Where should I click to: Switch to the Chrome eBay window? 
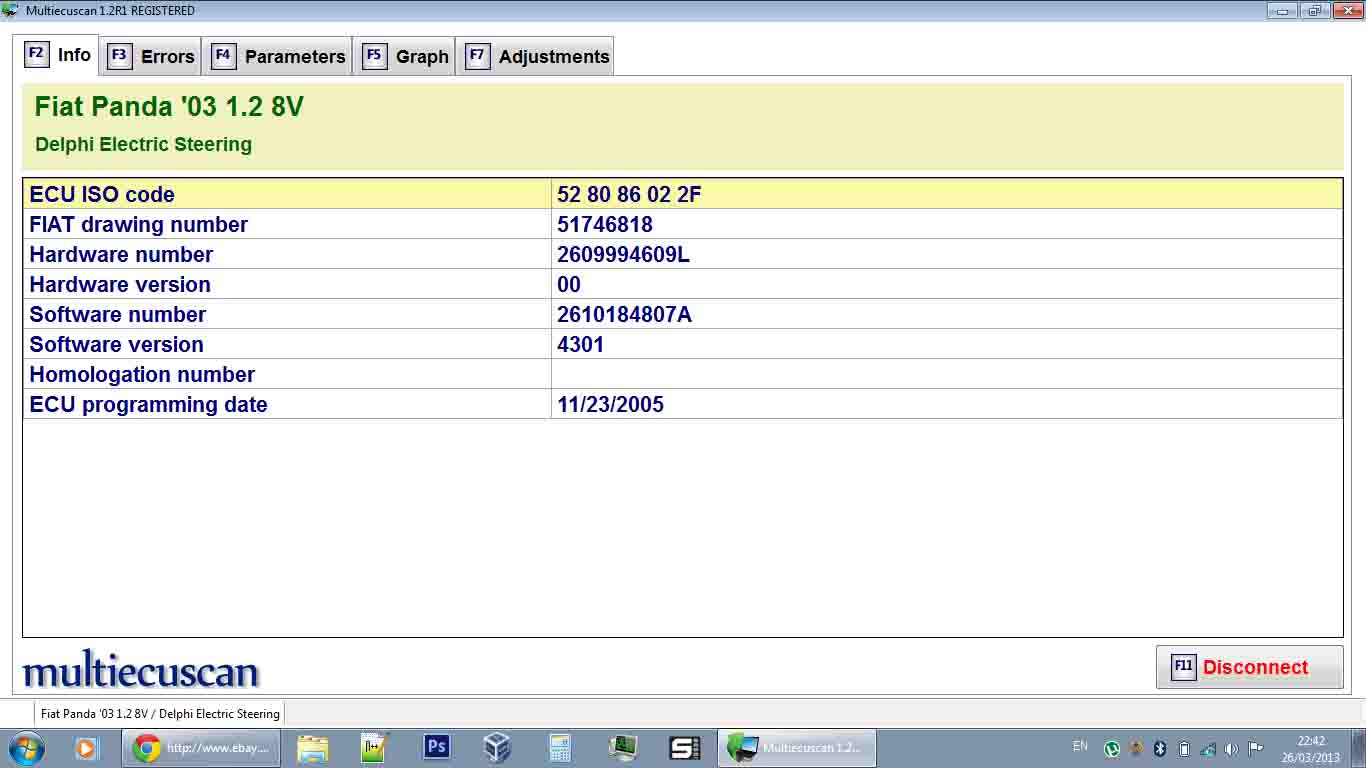click(201, 748)
